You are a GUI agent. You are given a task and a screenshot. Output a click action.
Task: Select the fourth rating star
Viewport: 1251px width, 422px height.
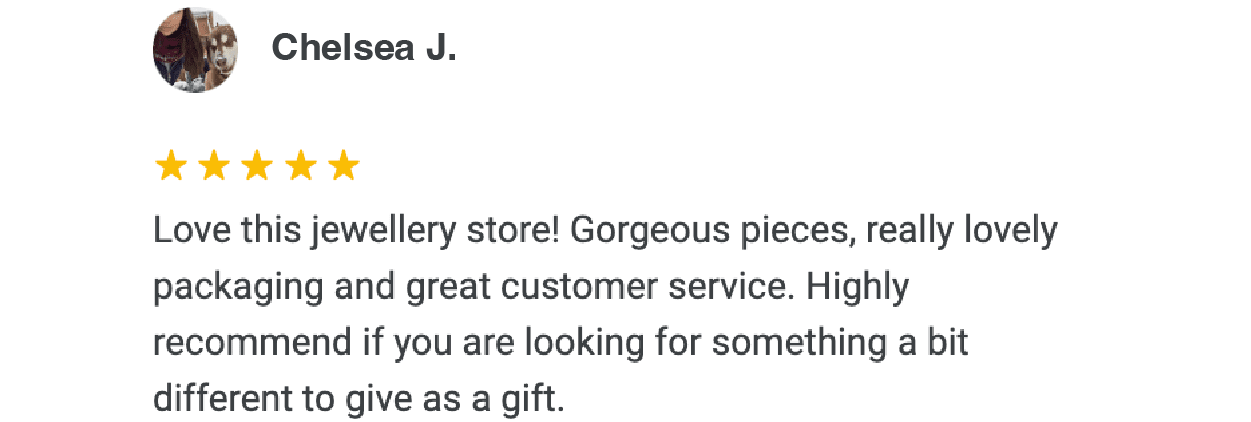[x=300, y=166]
